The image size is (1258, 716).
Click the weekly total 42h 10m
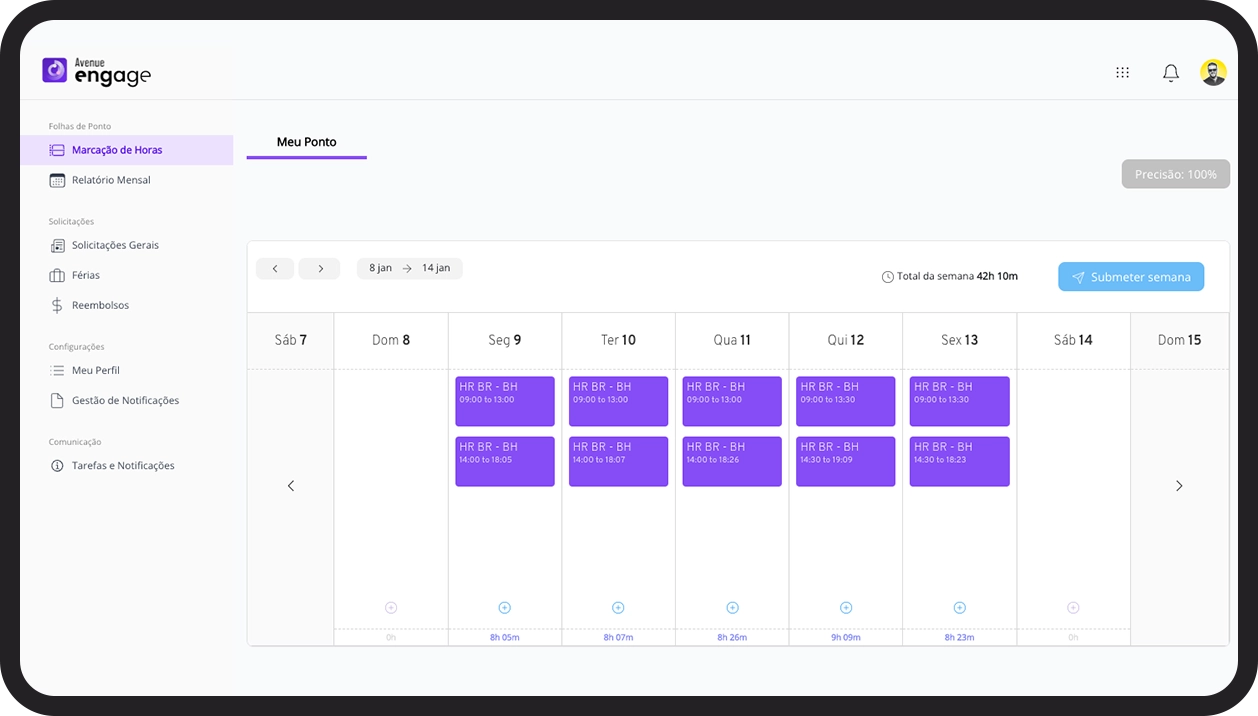pyautogui.click(x=997, y=276)
